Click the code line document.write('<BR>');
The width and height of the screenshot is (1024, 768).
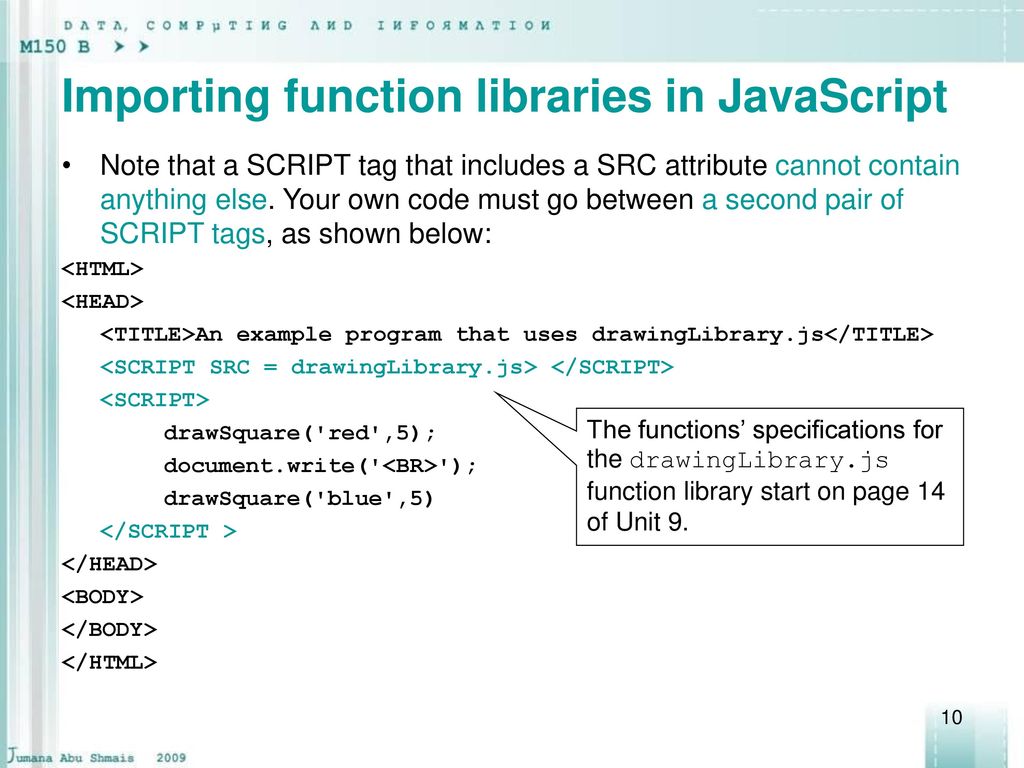(320, 466)
